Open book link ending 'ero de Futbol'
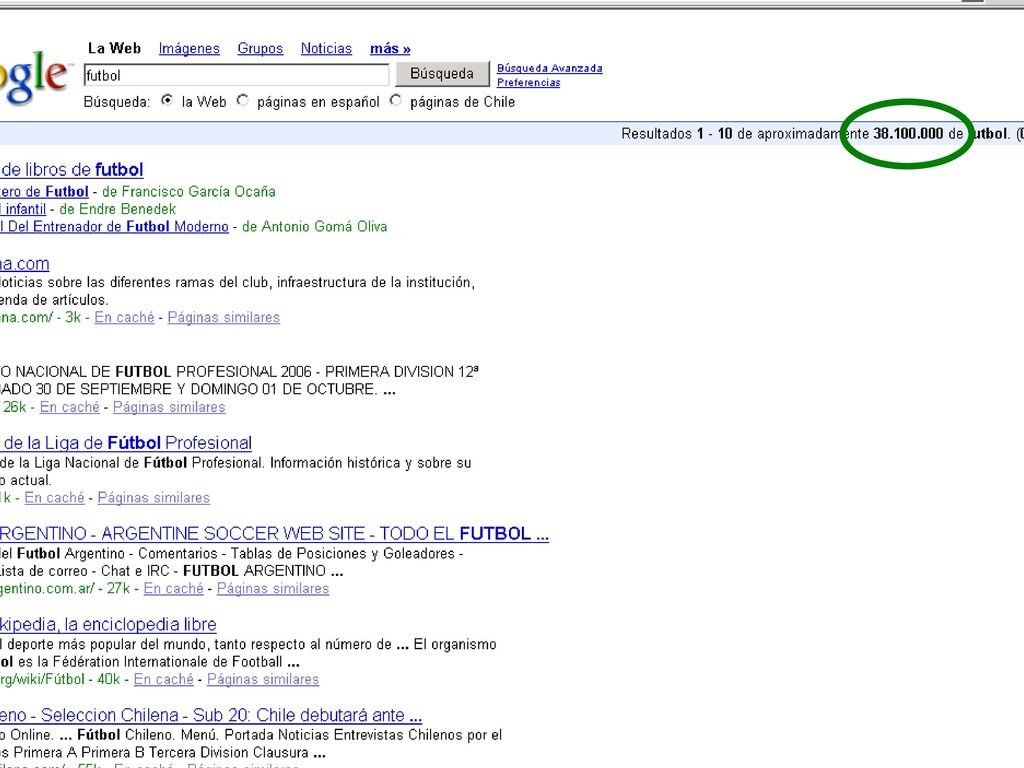The height and width of the screenshot is (768, 1024). 44,191
